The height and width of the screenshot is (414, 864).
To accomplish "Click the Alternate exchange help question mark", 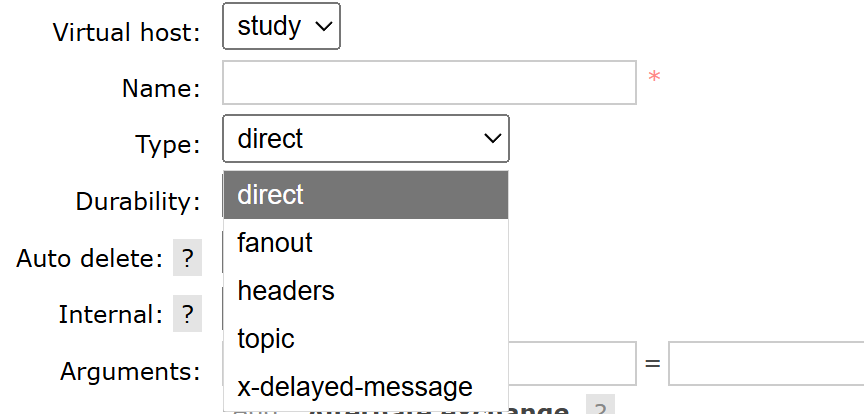I will pos(600,406).
